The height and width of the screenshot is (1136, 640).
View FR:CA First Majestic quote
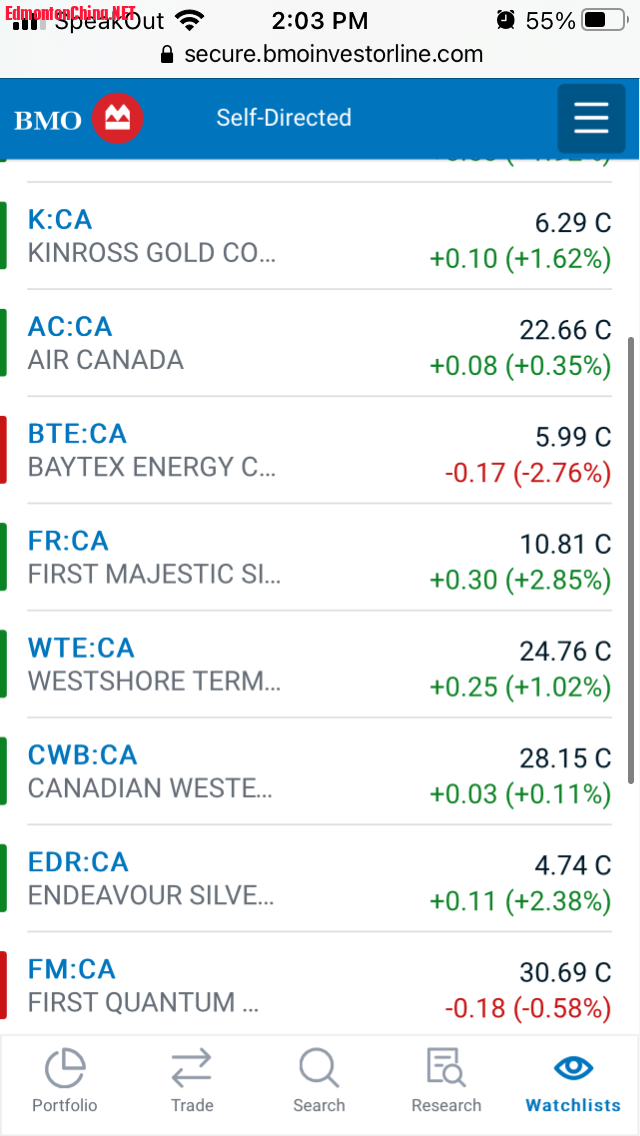68,541
